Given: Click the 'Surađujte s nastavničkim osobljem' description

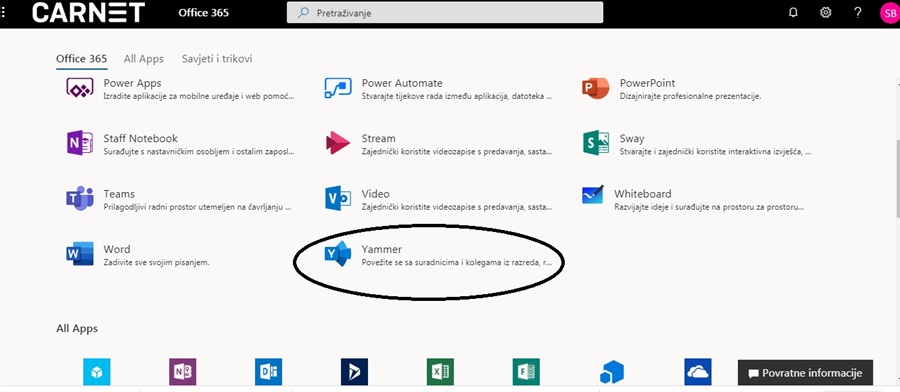Looking at the screenshot, I should tap(199, 152).
